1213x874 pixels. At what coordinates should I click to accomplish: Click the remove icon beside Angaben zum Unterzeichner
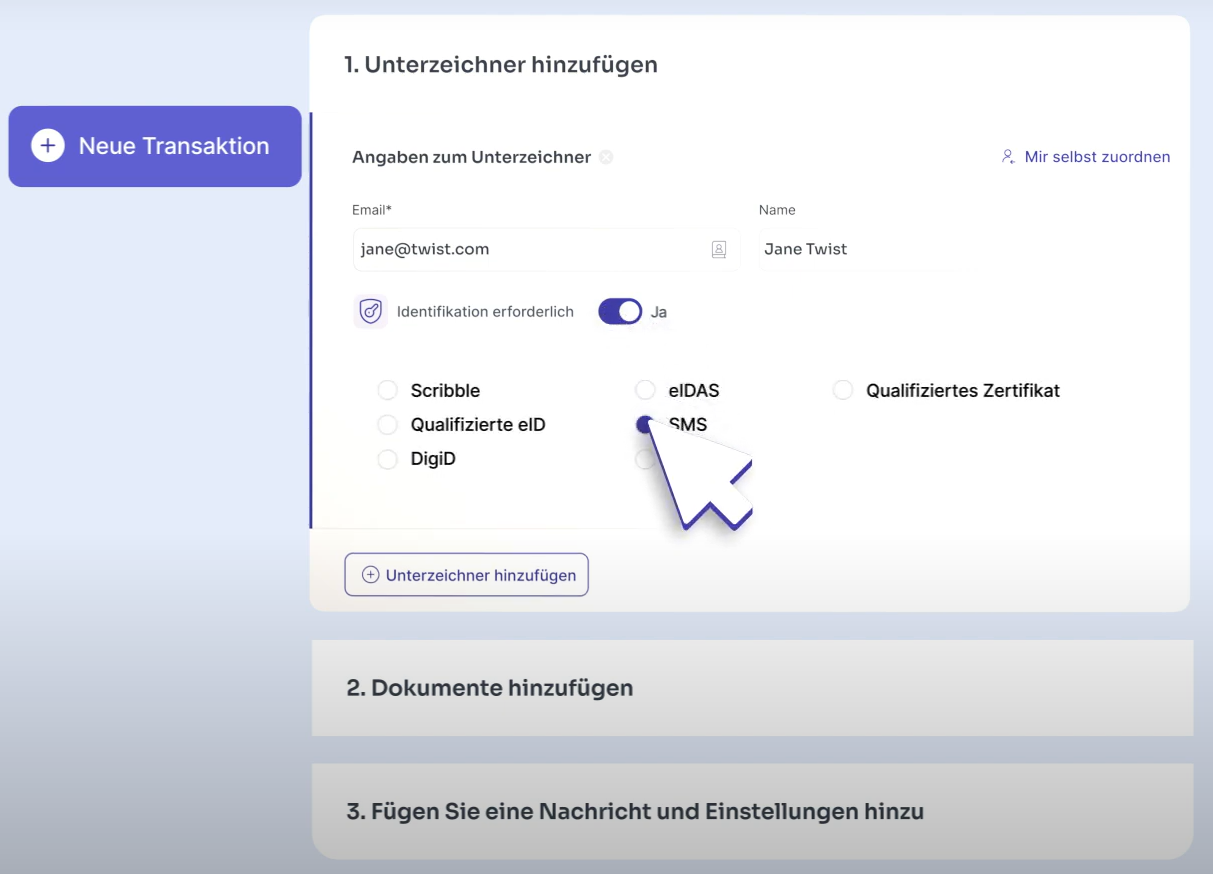pos(606,157)
